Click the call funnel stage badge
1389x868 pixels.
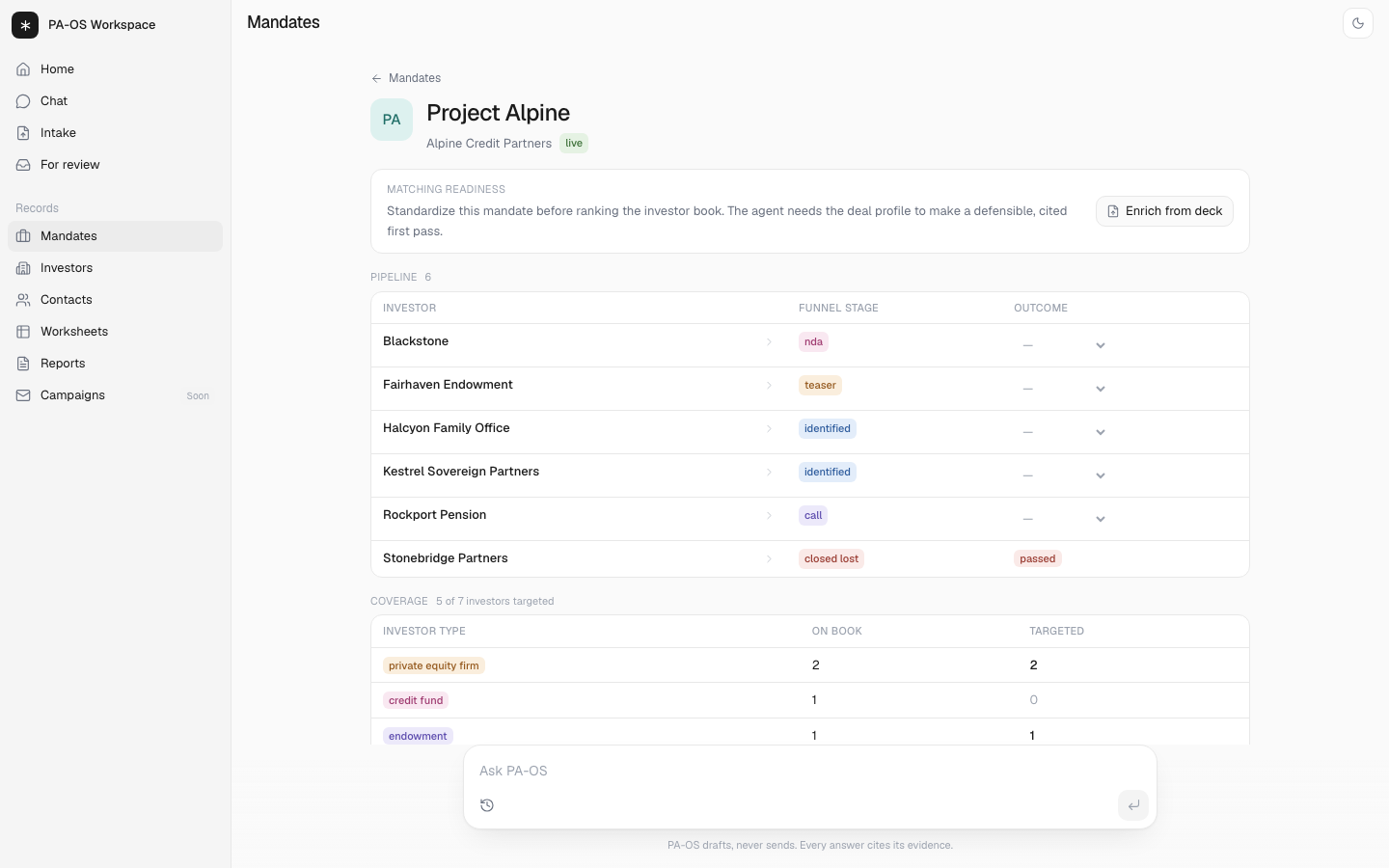[x=813, y=515]
